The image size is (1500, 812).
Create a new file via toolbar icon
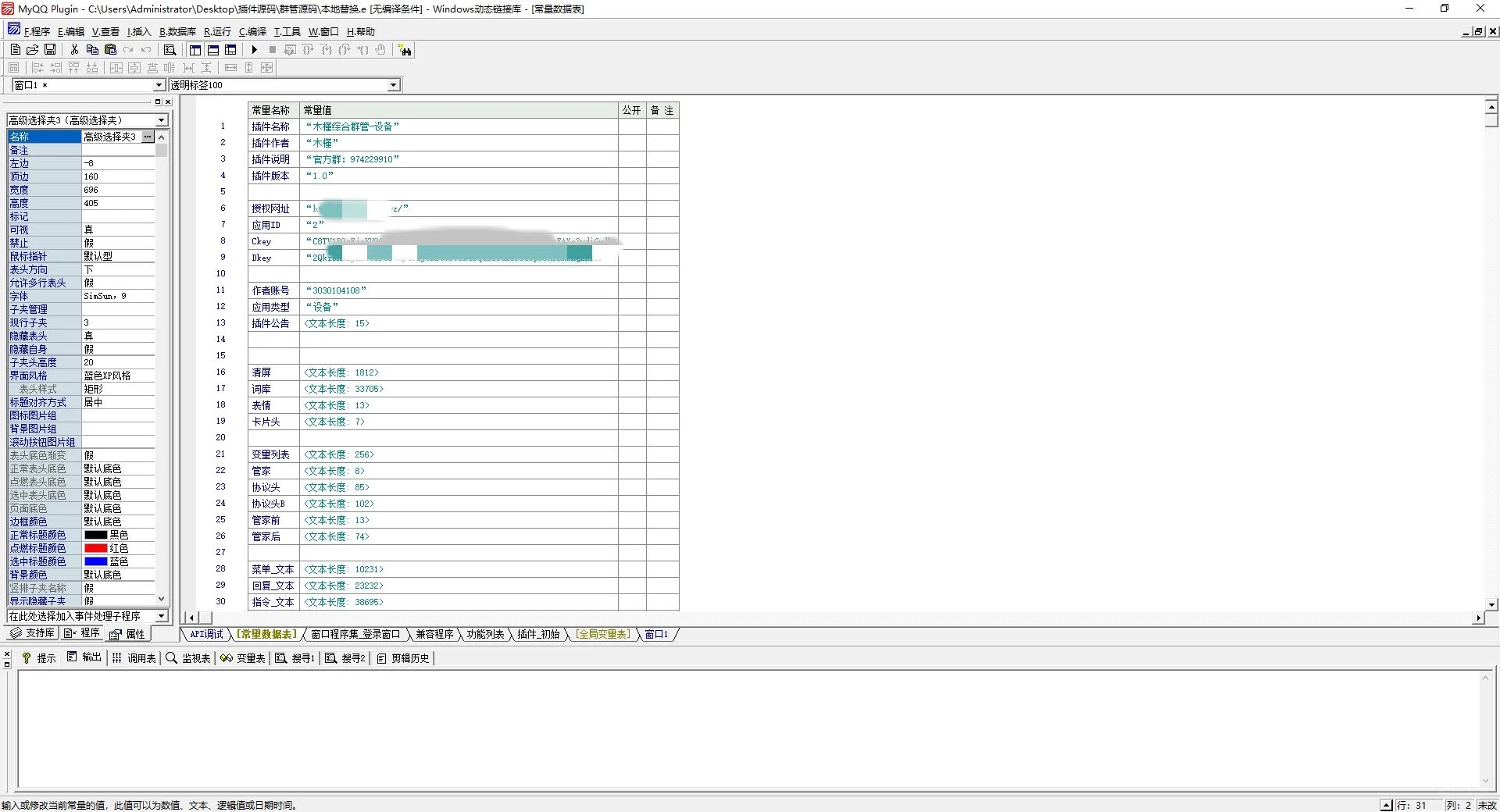coord(16,50)
